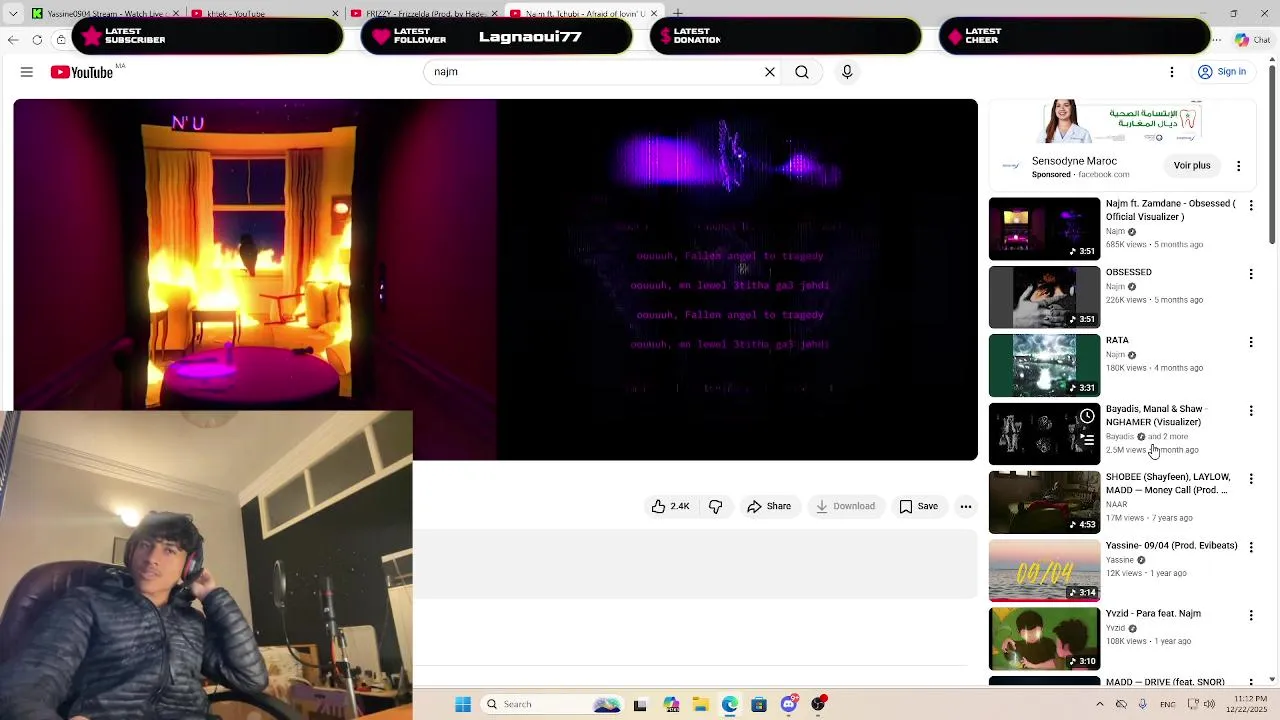Viewport: 1280px width, 720px height.
Task: Open options for Yassine 09/04 video
Action: (x=1251, y=546)
